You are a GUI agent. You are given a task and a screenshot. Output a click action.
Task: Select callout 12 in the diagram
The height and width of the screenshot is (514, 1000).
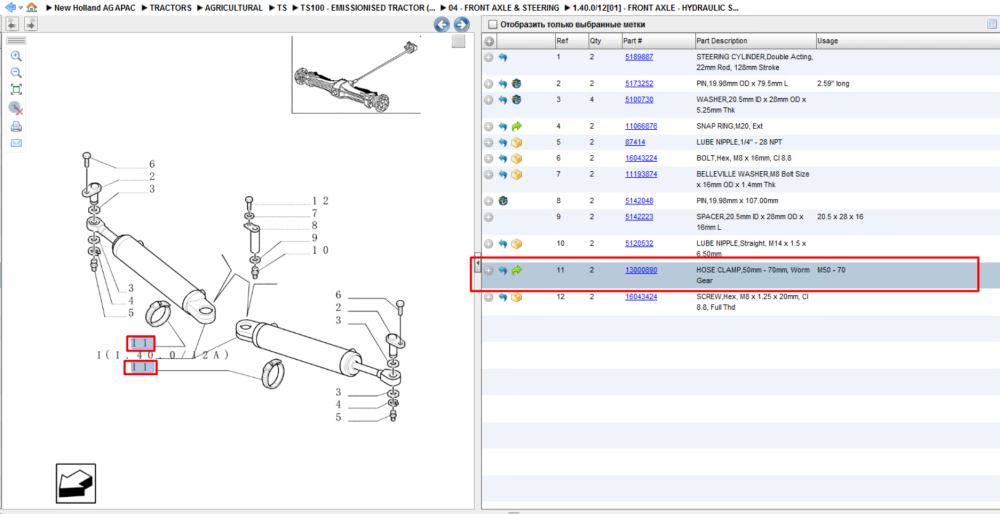[x=320, y=202]
